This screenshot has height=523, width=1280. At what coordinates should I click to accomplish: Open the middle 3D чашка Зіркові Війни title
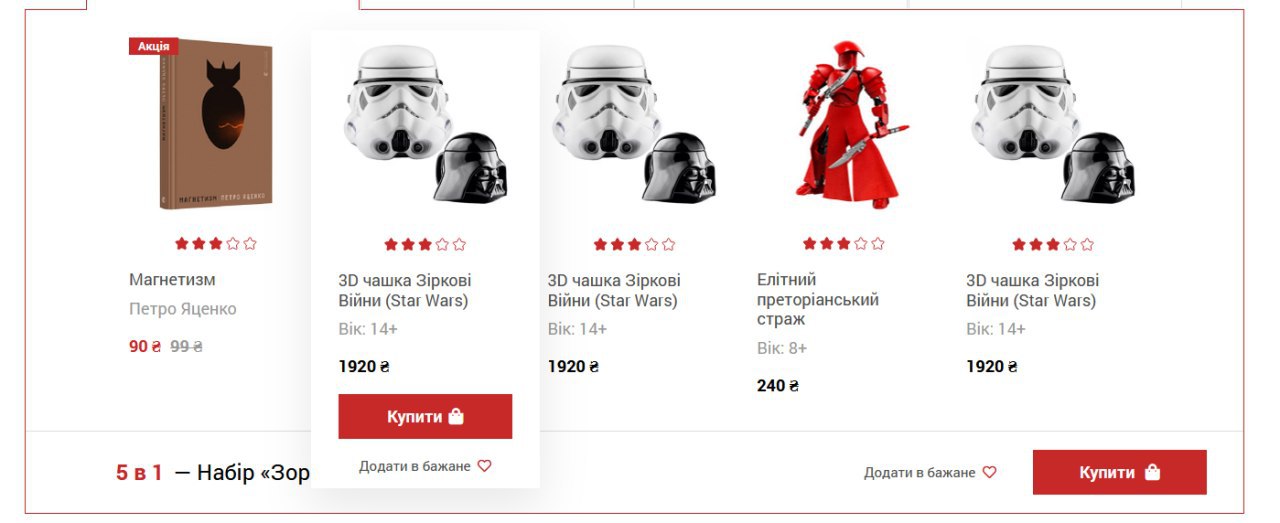click(614, 290)
